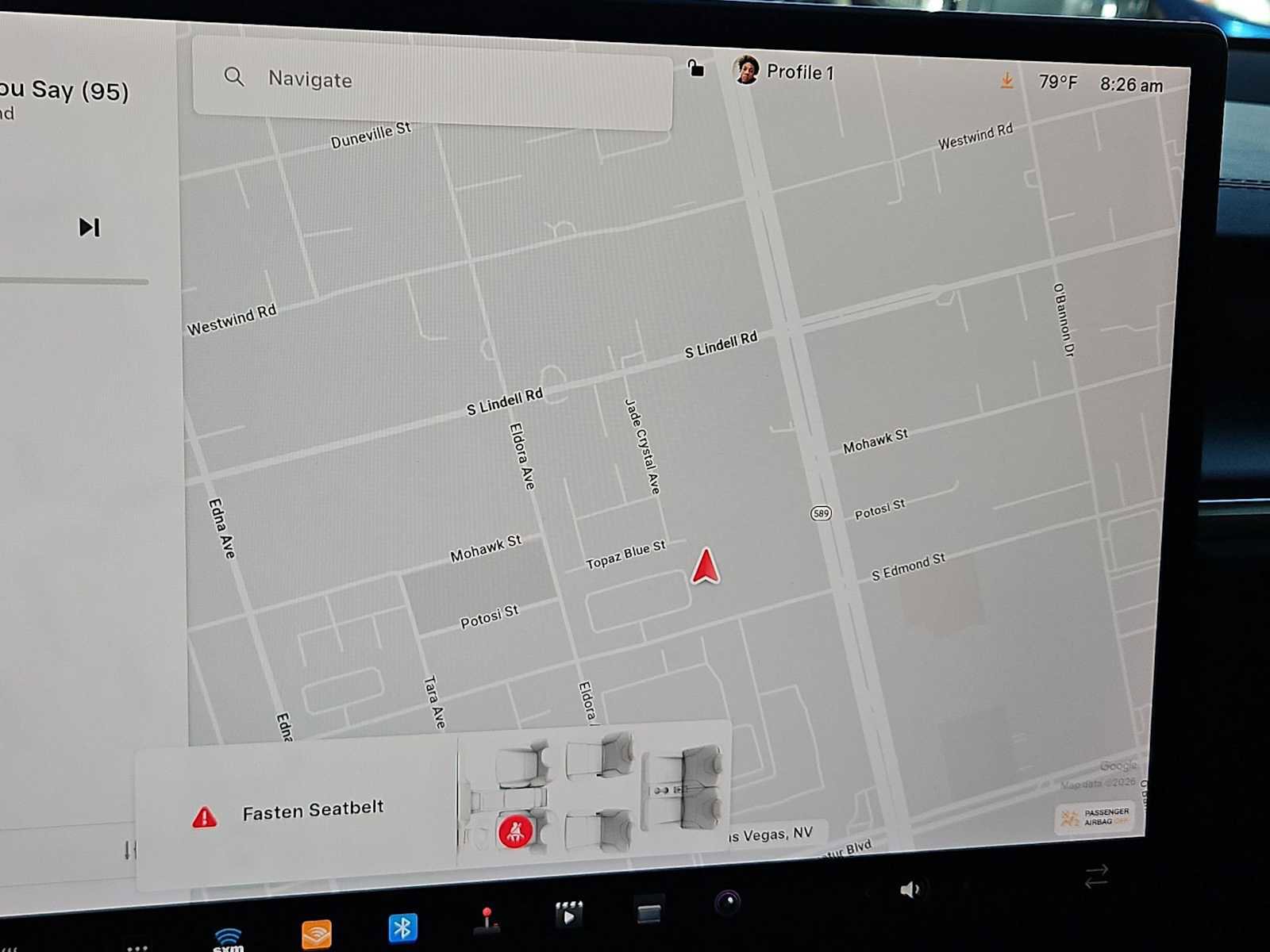Tap the Navigate search field

coord(433,79)
